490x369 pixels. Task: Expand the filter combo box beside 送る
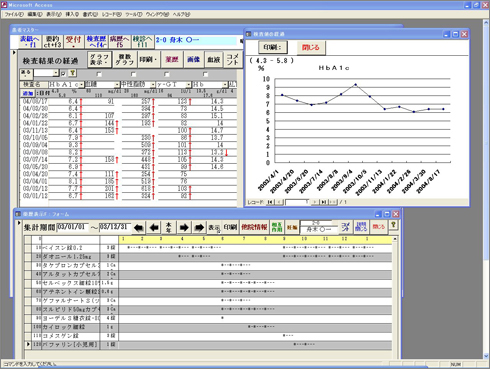(x=56, y=73)
